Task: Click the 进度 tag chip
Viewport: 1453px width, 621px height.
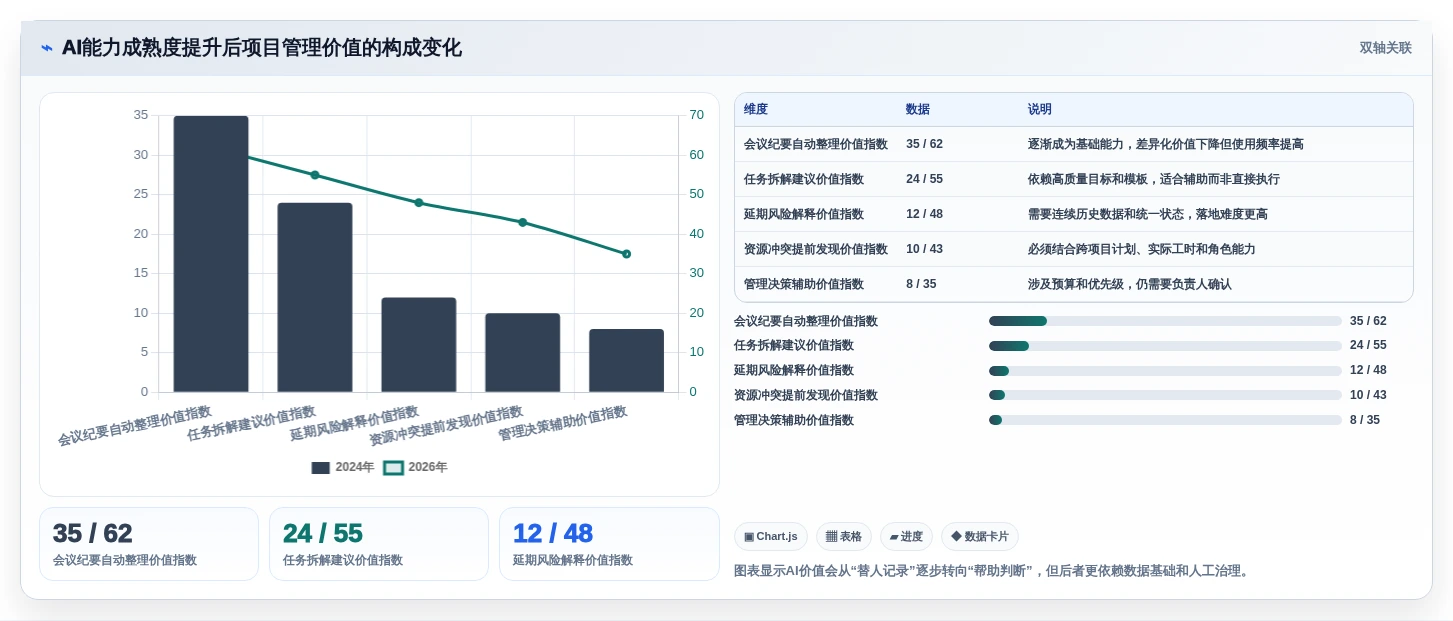Action: pyautogui.click(x=906, y=537)
